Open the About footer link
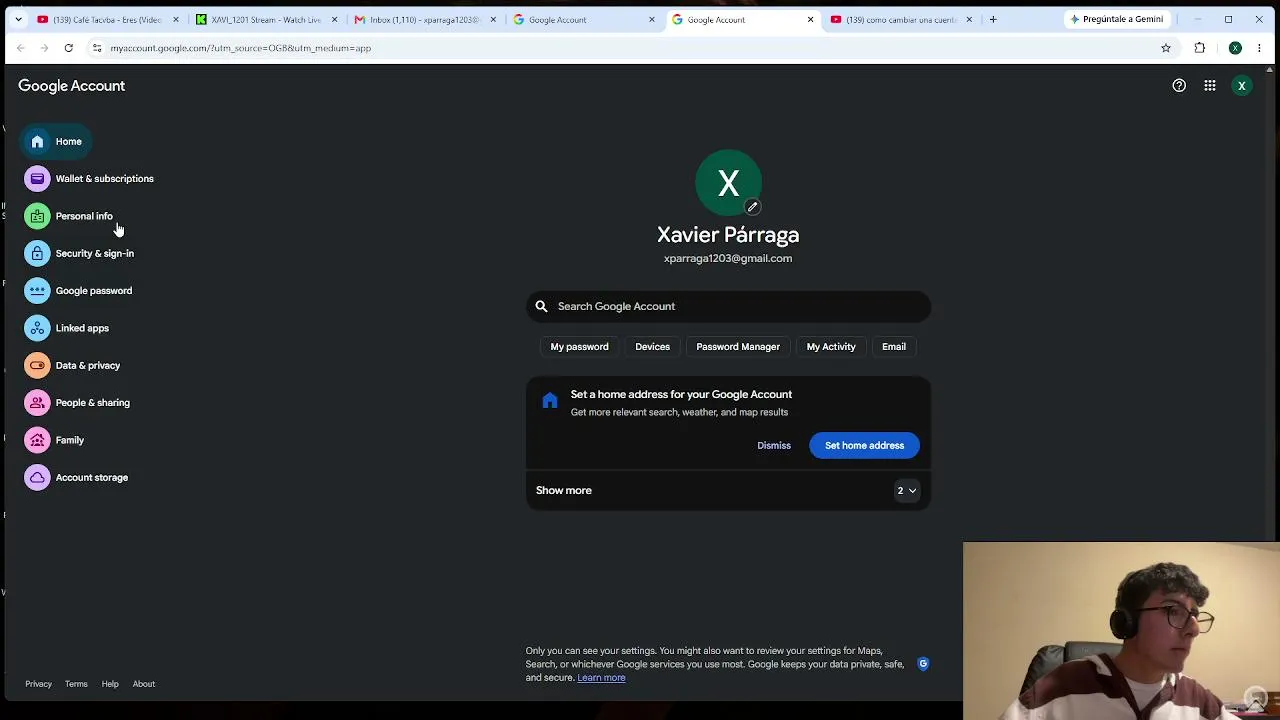The image size is (1280, 720). click(144, 684)
